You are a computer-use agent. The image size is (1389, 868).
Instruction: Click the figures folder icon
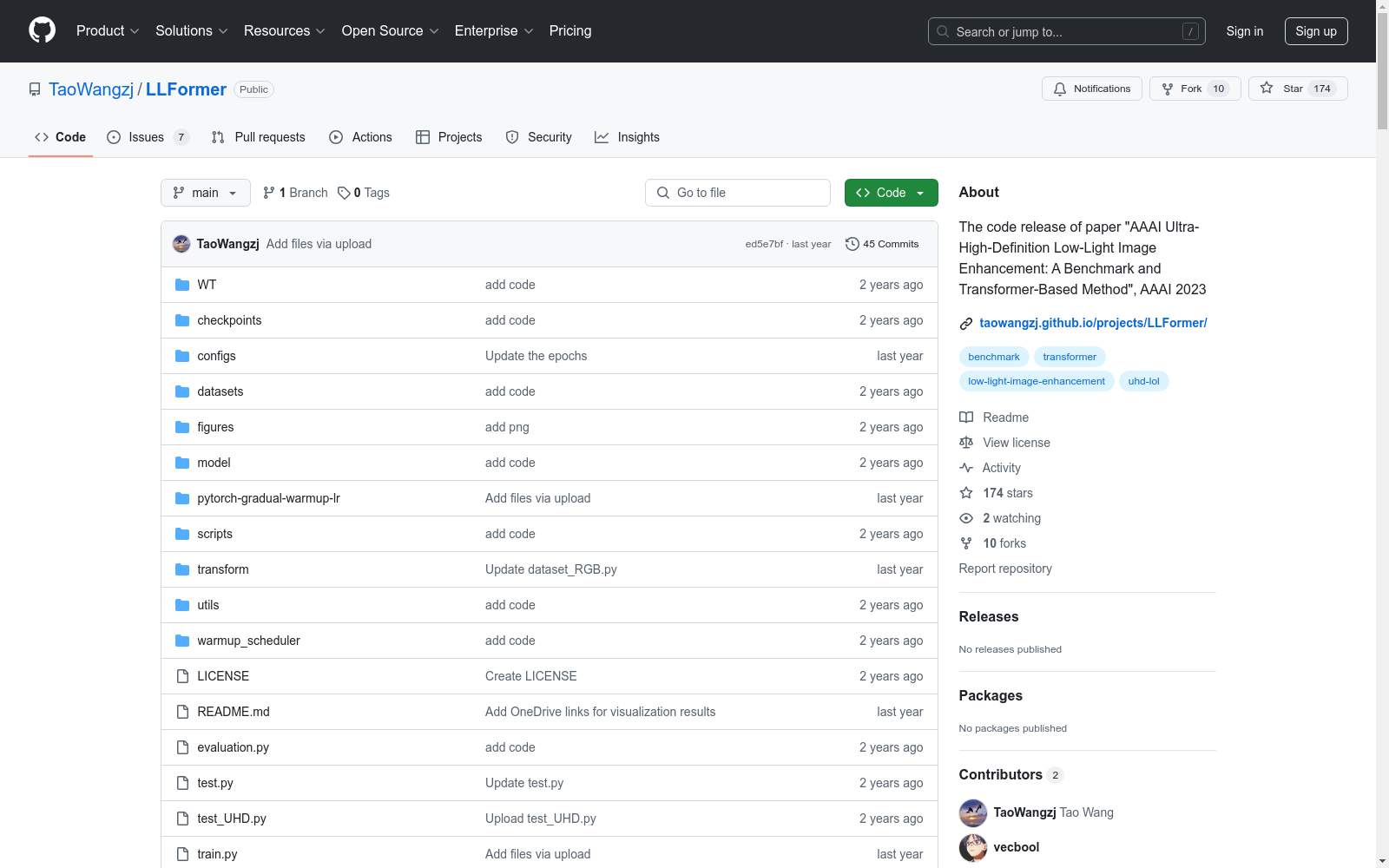(x=182, y=427)
